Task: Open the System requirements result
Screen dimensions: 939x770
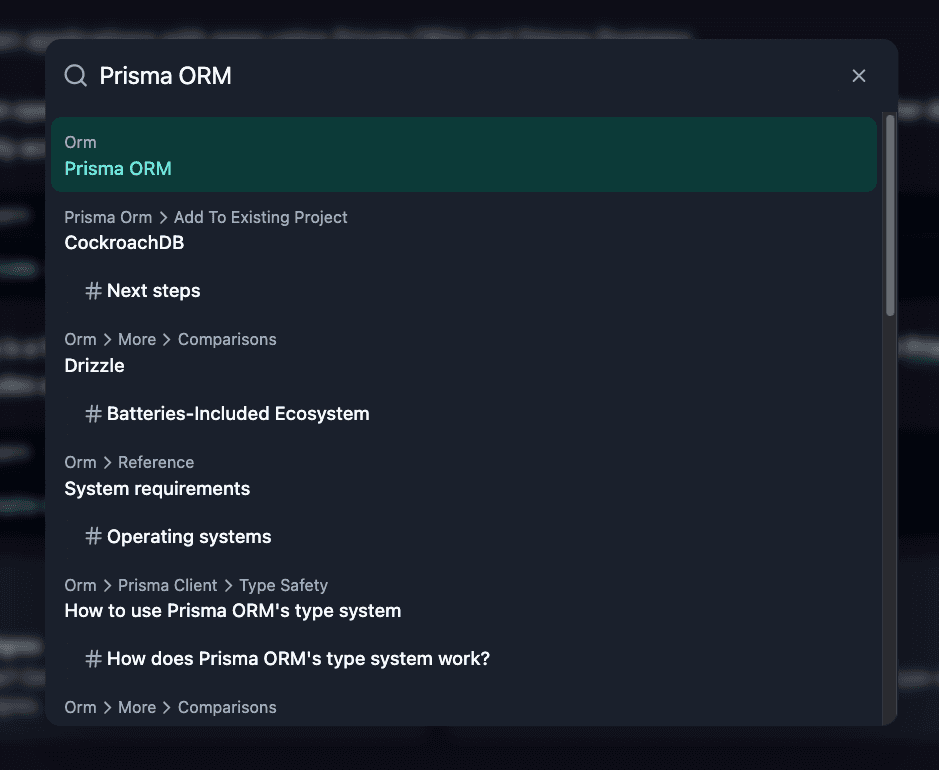Action: pyautogui.click(x=157, y=488)
